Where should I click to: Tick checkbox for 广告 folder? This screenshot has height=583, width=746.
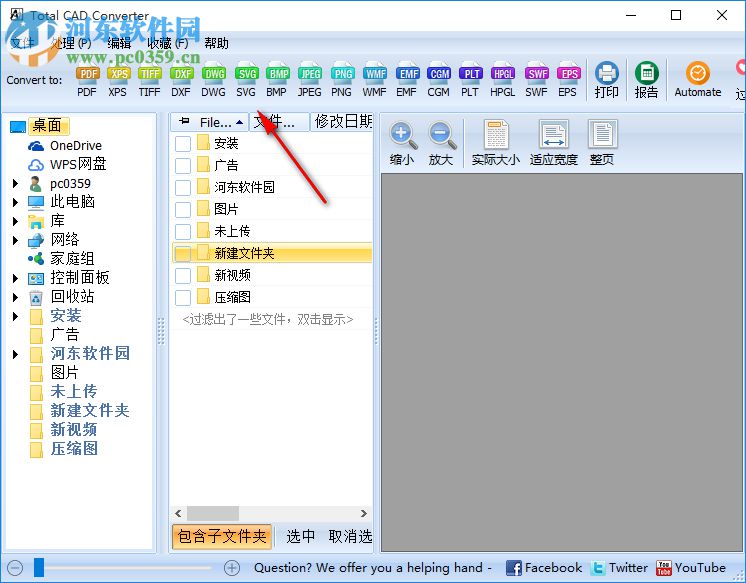point(183,166)
